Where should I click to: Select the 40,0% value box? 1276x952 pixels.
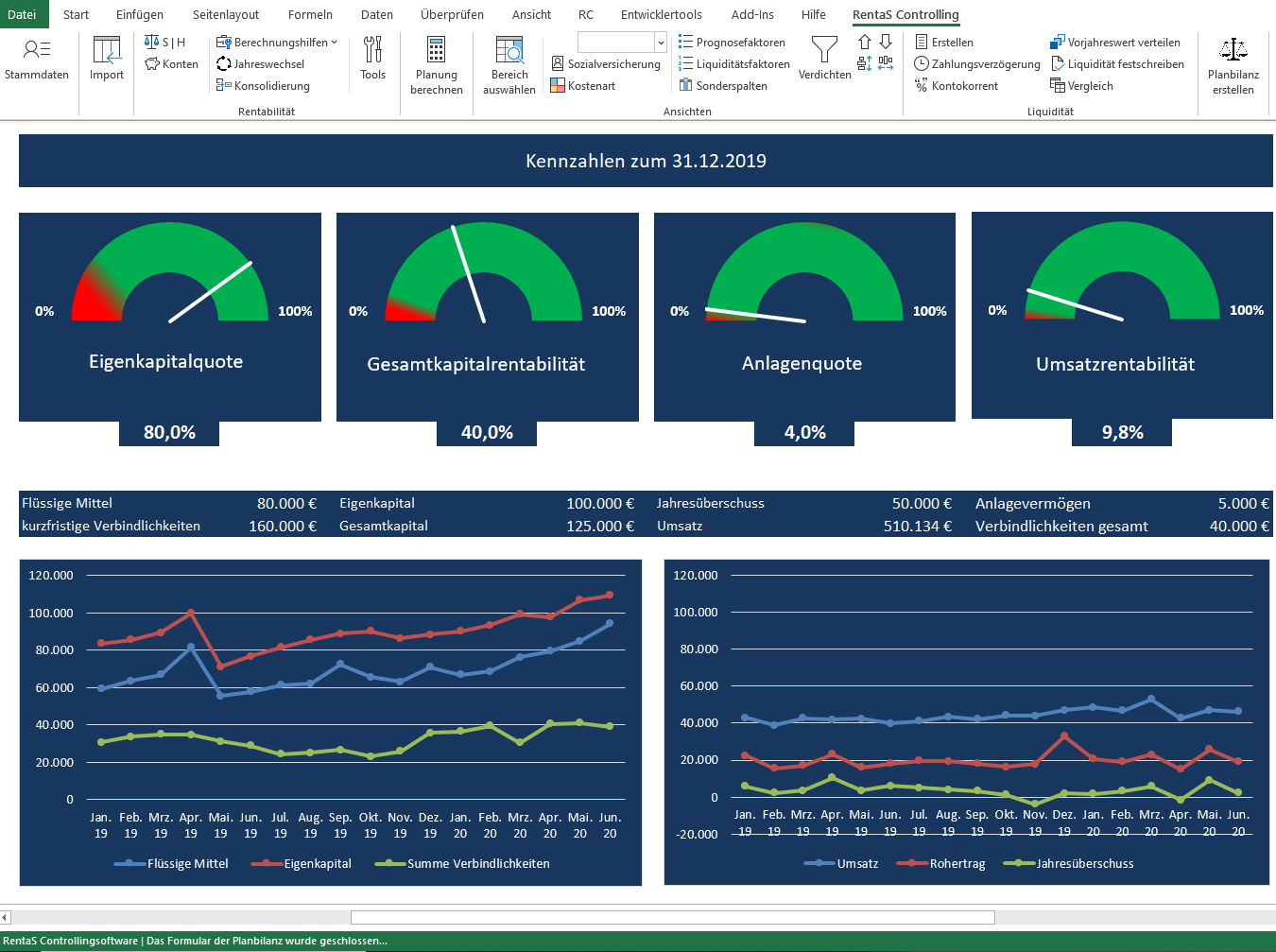[487, 432]
